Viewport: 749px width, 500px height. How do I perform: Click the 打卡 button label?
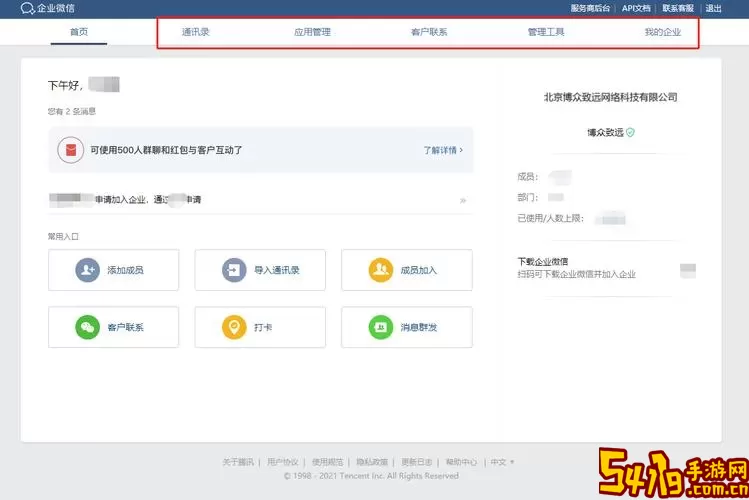[x=263, y=327]
